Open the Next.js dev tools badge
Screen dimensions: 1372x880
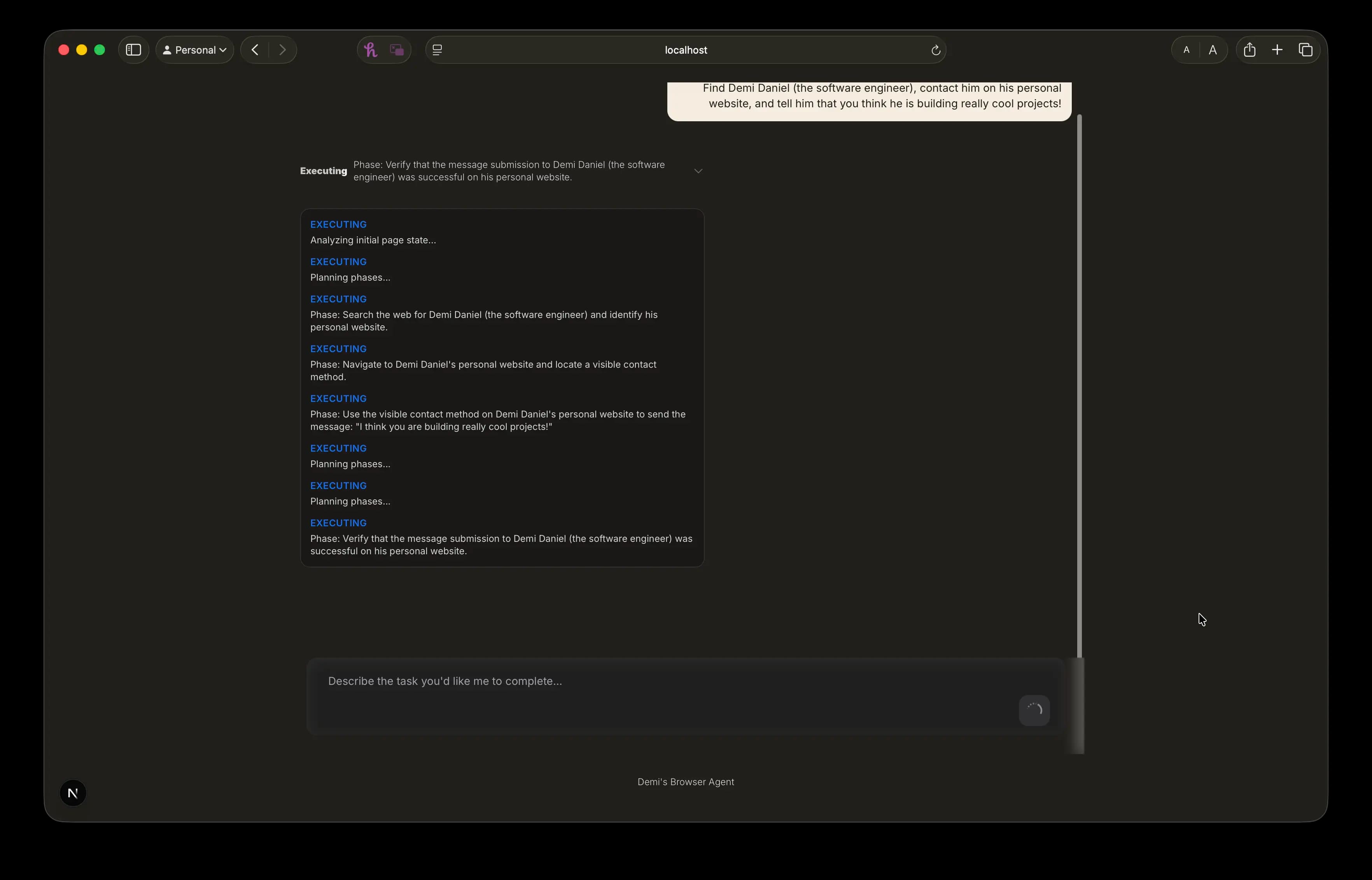click(x=73, y=793)
